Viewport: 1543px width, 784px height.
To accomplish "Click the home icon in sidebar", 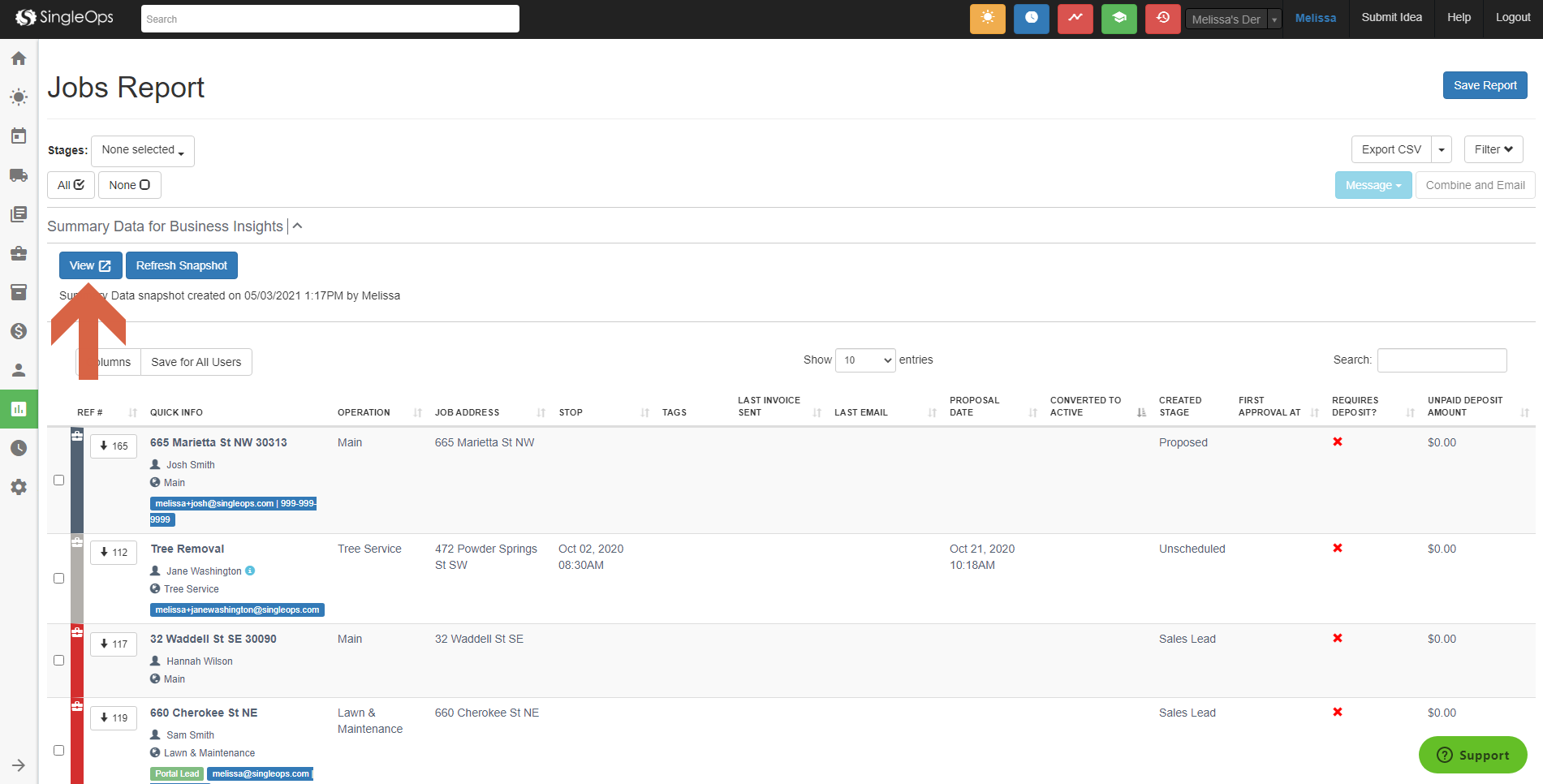I will pyautogui.click(x=19, y=58).
